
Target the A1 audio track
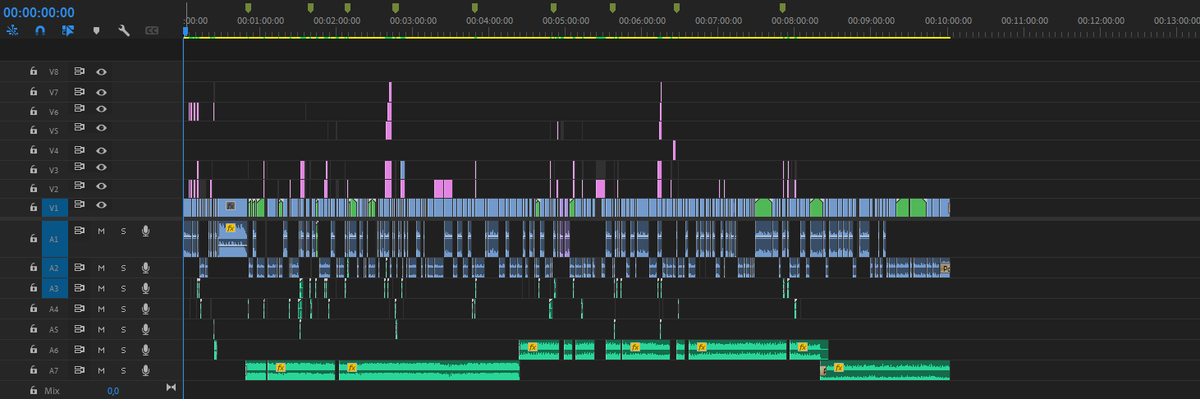(x=54, y=240)
